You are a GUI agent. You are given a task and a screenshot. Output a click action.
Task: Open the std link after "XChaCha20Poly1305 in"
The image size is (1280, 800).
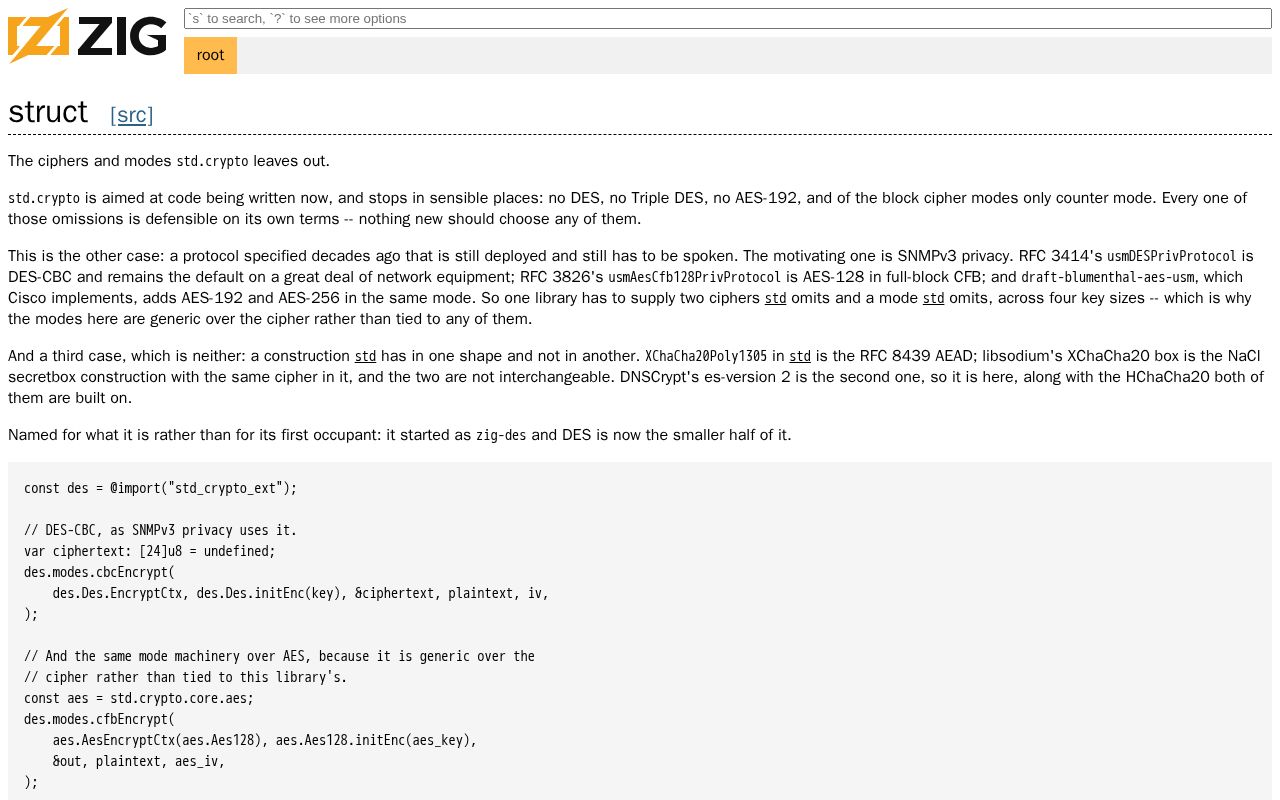800,356
